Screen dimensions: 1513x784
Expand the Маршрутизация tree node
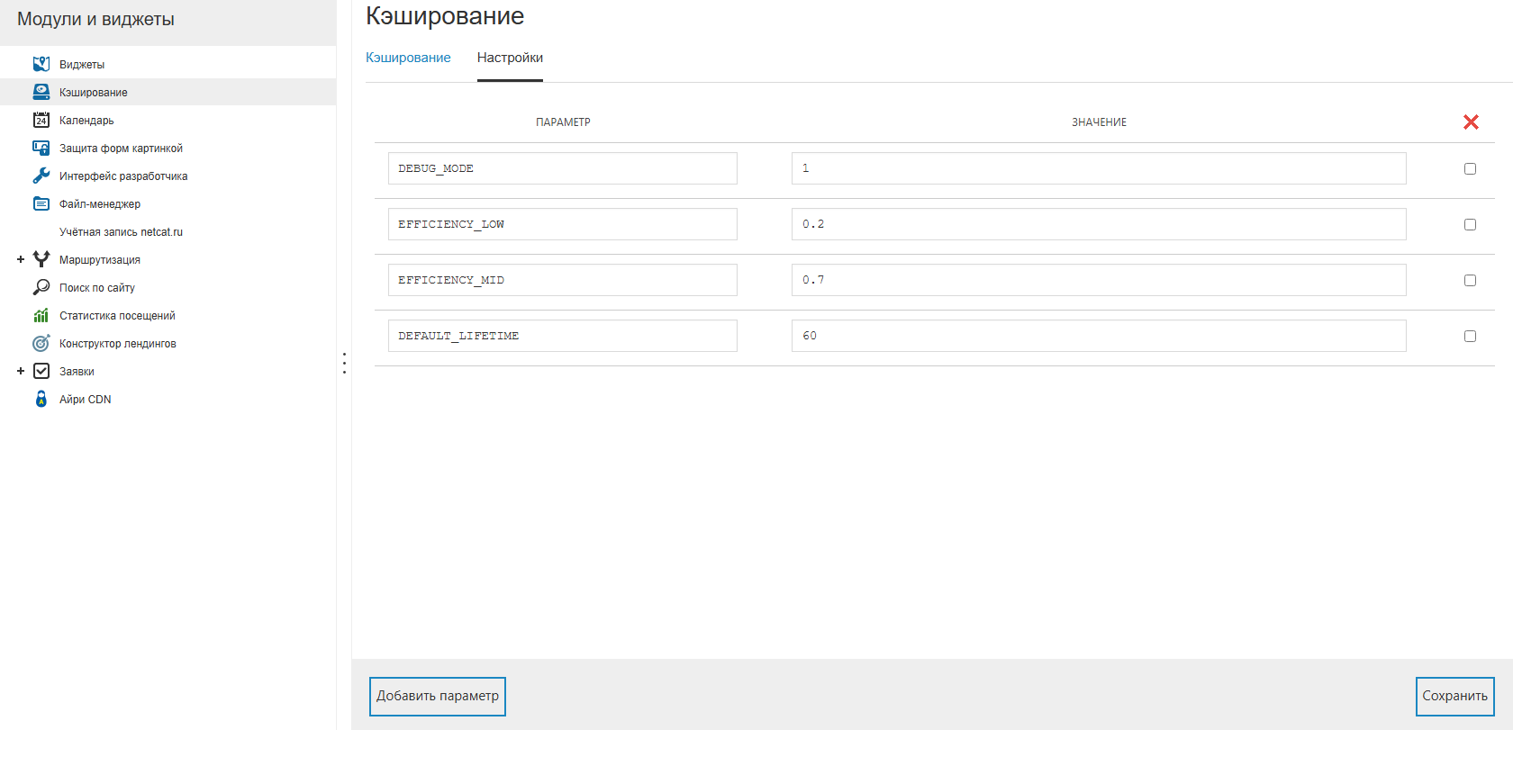click(21, 259)
